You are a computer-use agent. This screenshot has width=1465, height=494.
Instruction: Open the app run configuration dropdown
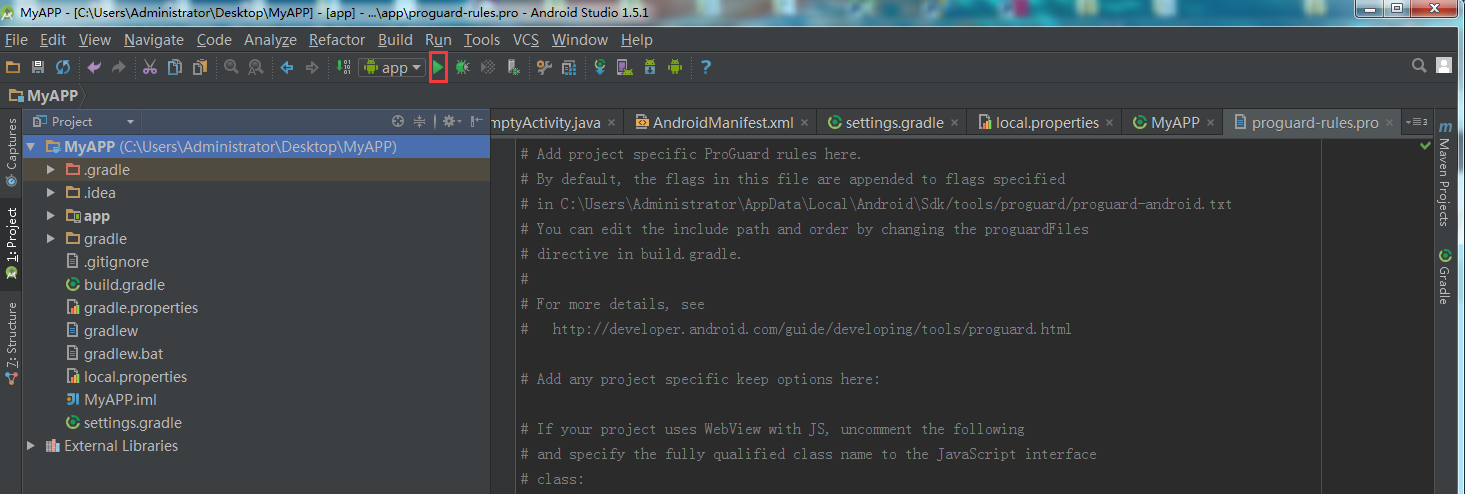(392, 67)
